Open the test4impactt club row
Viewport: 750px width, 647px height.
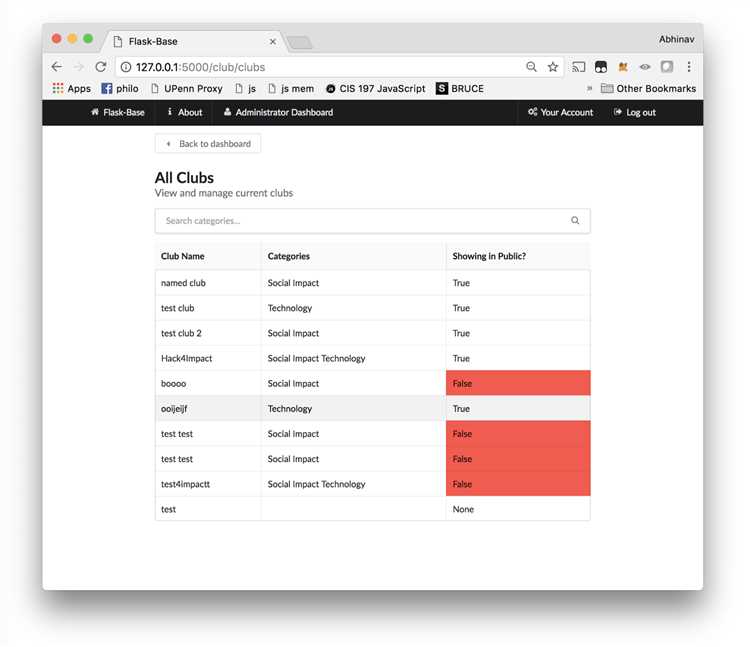373,484
